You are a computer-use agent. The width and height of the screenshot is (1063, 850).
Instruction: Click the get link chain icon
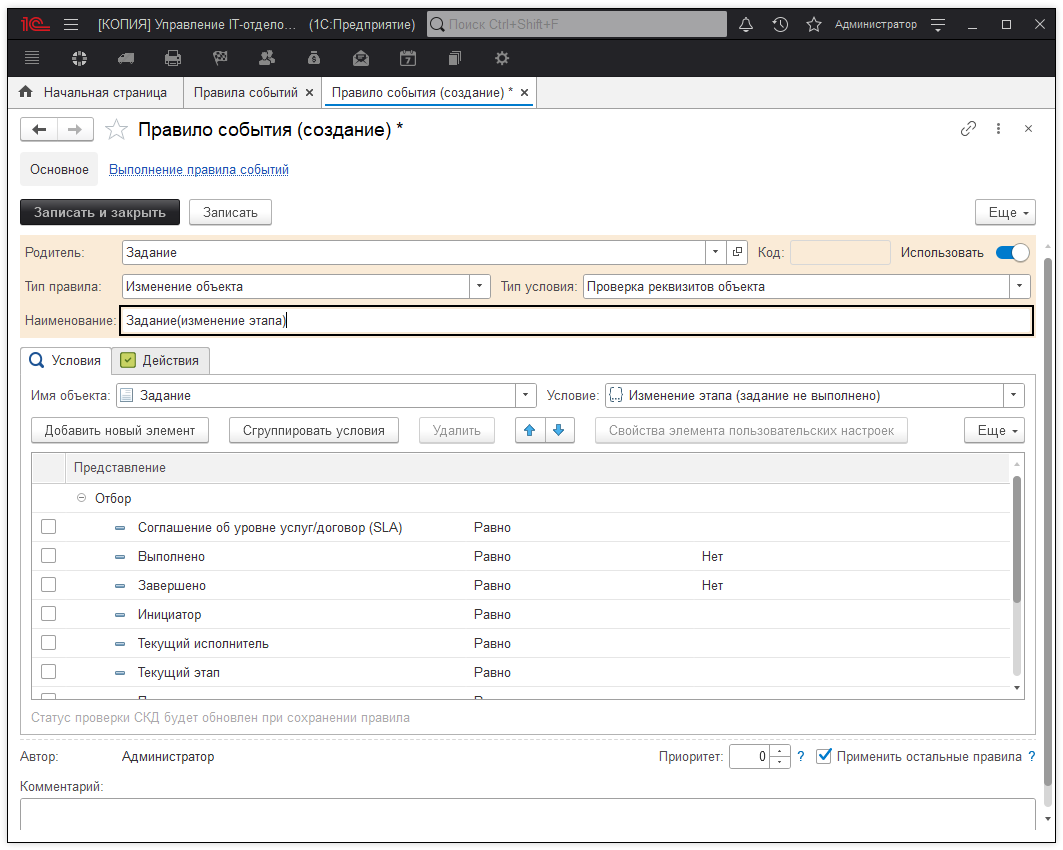[968, 129]
